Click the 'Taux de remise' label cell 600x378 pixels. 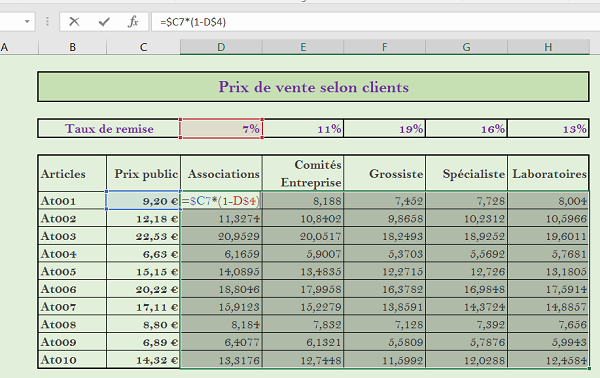[x=109, y=129]
